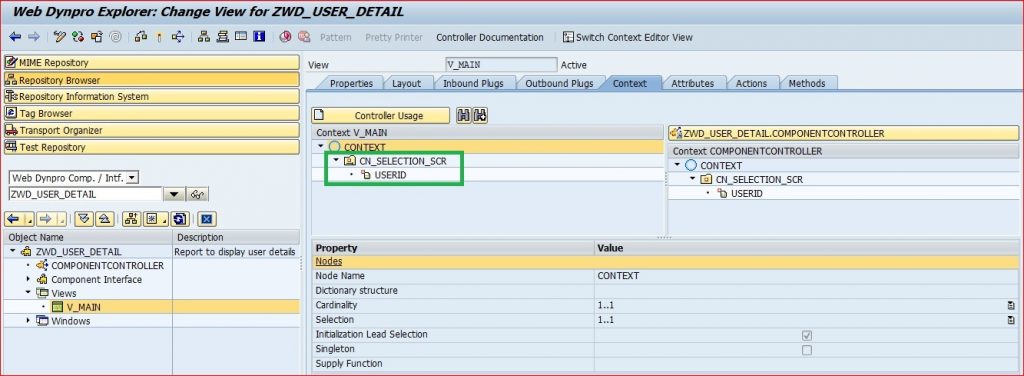Expand the Windows tree node
Image resolution: width=1024 pixels, height=376 pixels.
[x=28, y=321]
